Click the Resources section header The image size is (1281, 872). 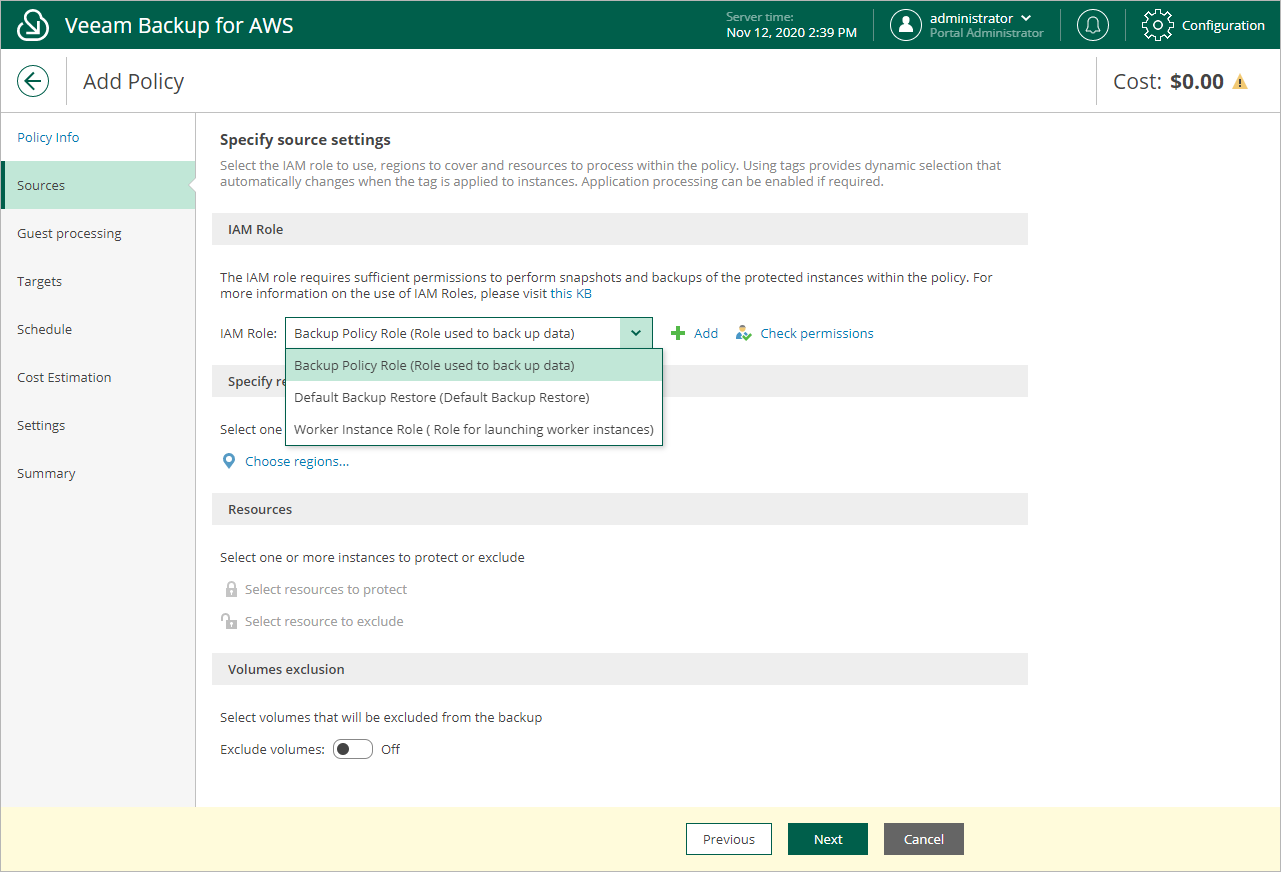click(x=620, y=509)
